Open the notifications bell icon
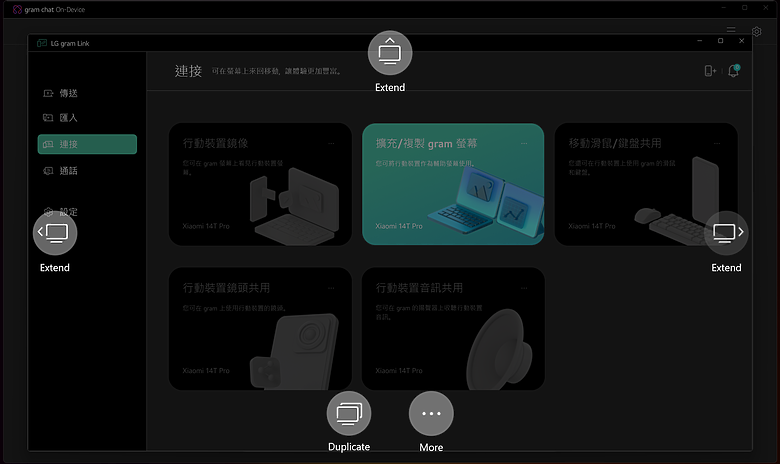780x464 pixels. tap(733, 71)
